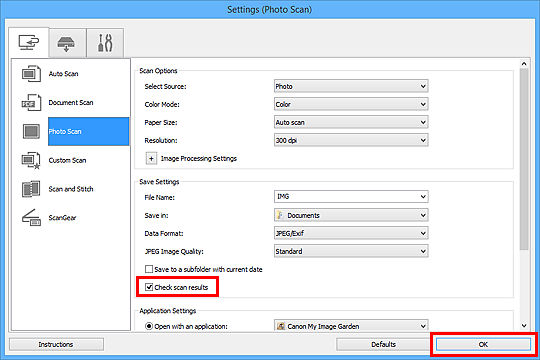Click the Save Settings group heading
Image resolution: width=540 pixels, height=360 pixels.
pos(159,182)
